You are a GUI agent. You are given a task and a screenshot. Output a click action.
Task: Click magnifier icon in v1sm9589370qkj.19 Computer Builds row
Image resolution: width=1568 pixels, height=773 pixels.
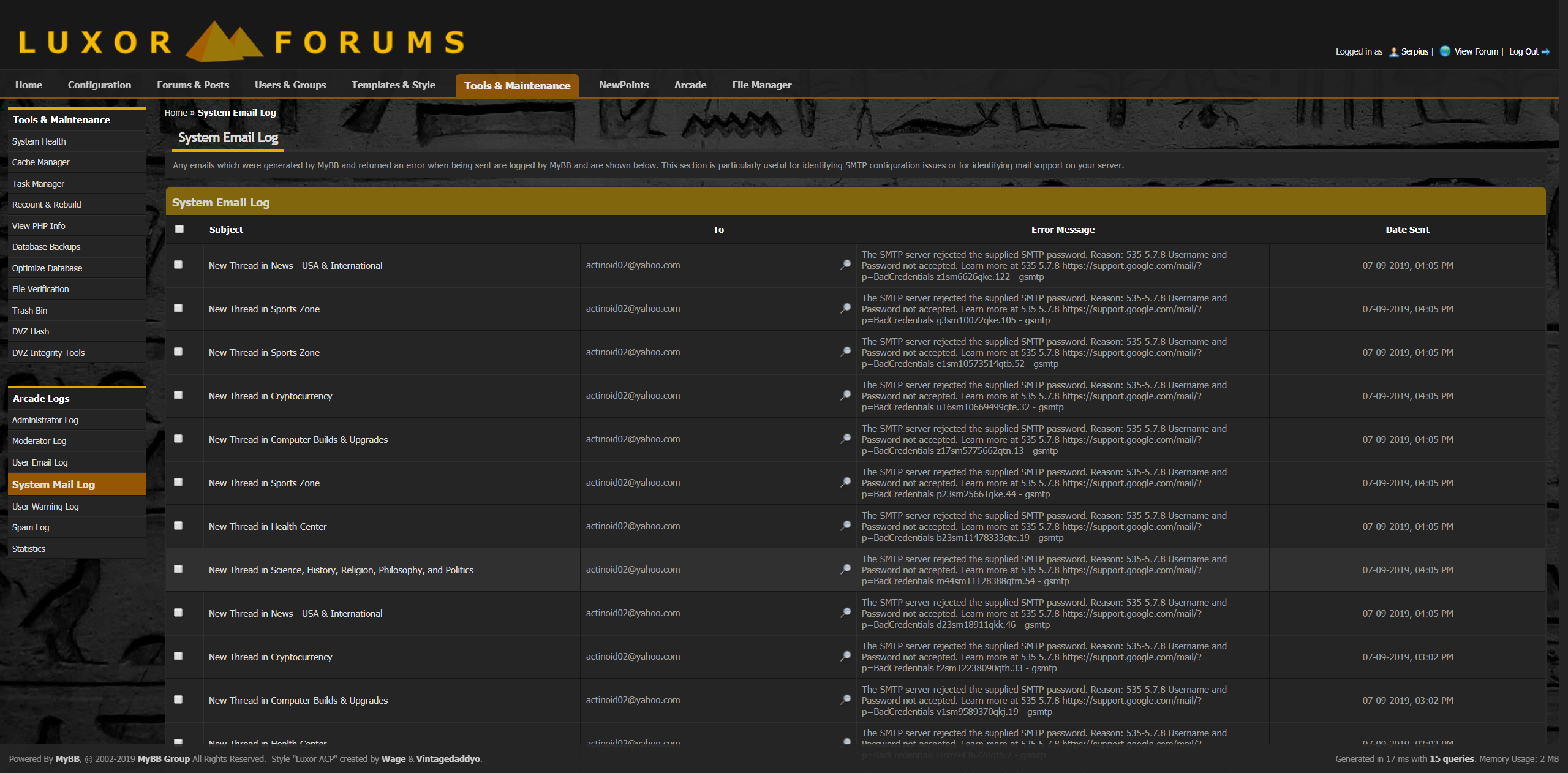(x=845, y=699)
